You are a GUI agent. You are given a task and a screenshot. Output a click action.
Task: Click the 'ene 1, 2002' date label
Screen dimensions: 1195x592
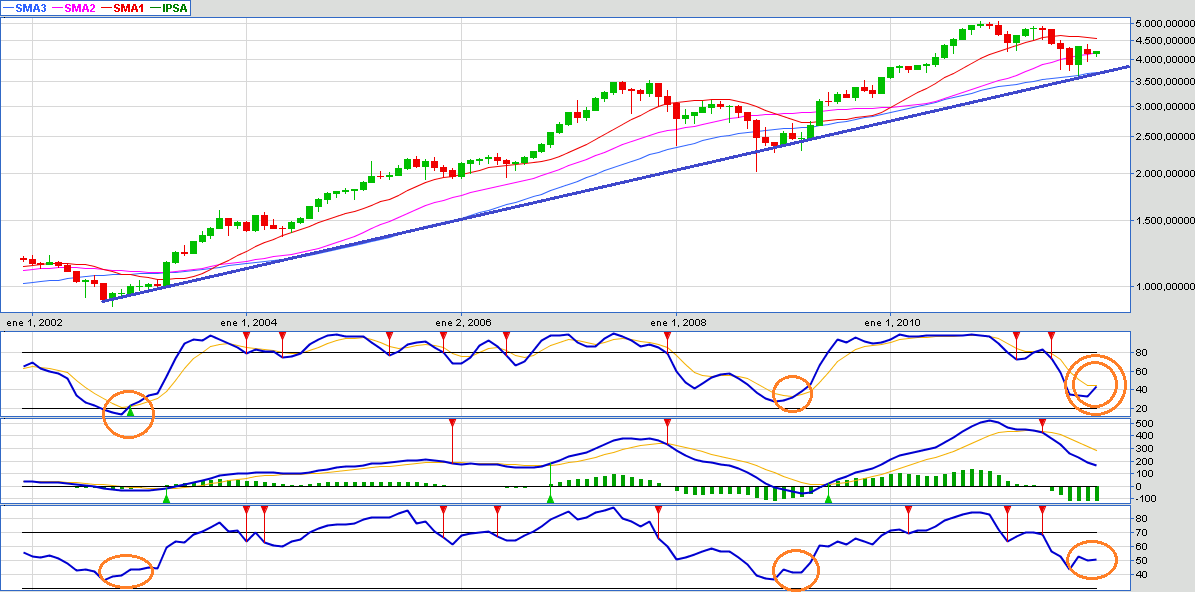coord(35,323)
